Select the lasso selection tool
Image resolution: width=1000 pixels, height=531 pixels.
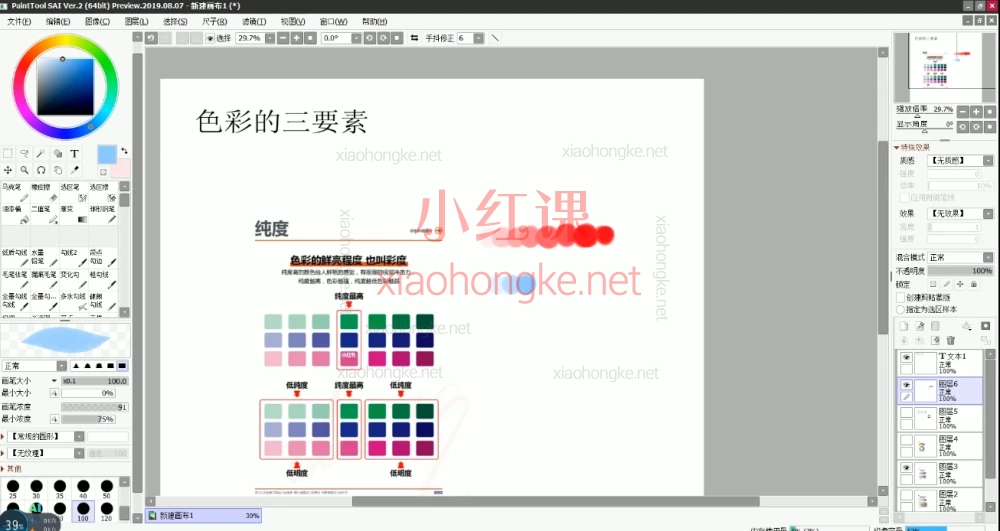[x=24, y=154]
